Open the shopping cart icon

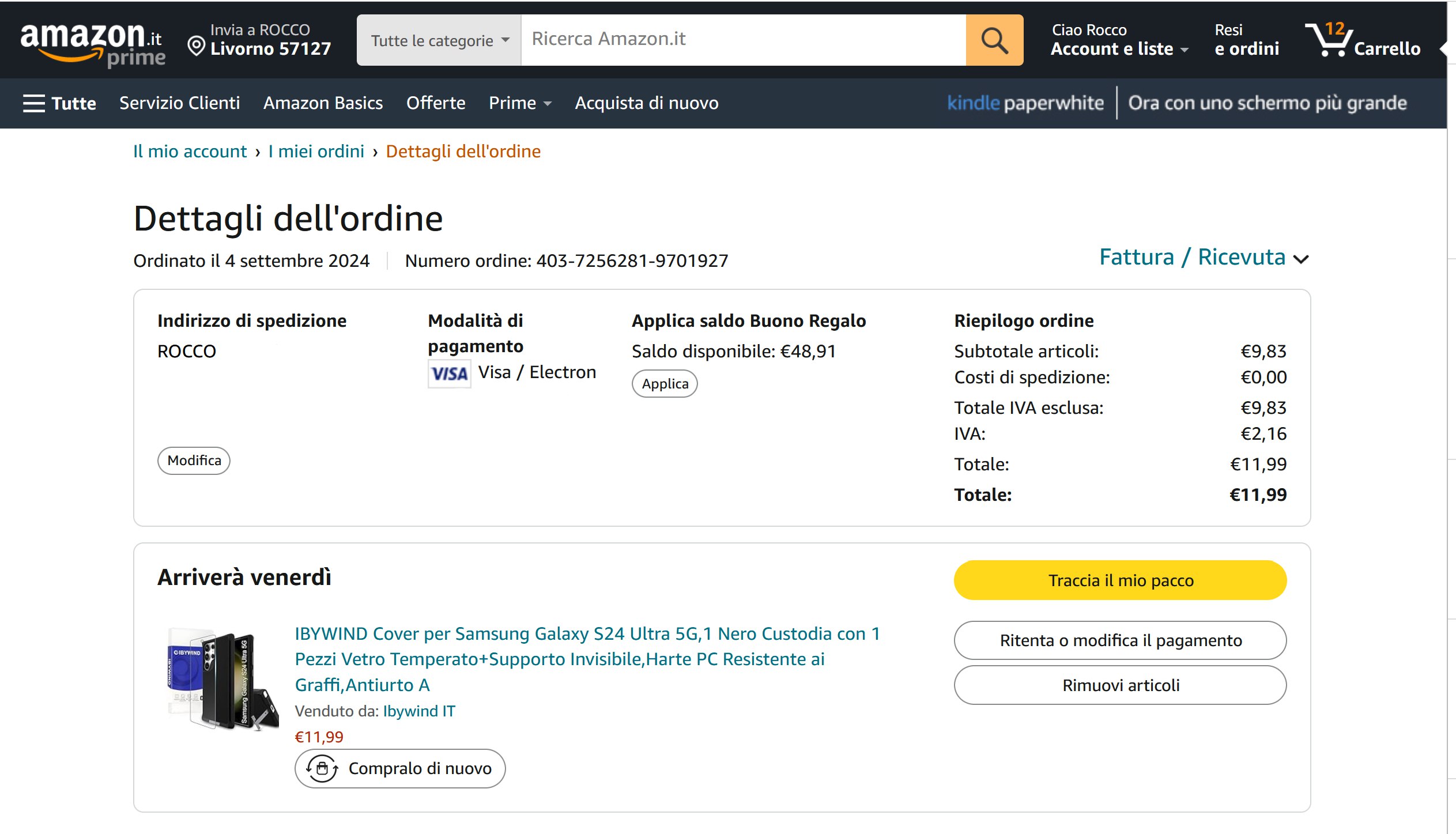point(1329,40)
